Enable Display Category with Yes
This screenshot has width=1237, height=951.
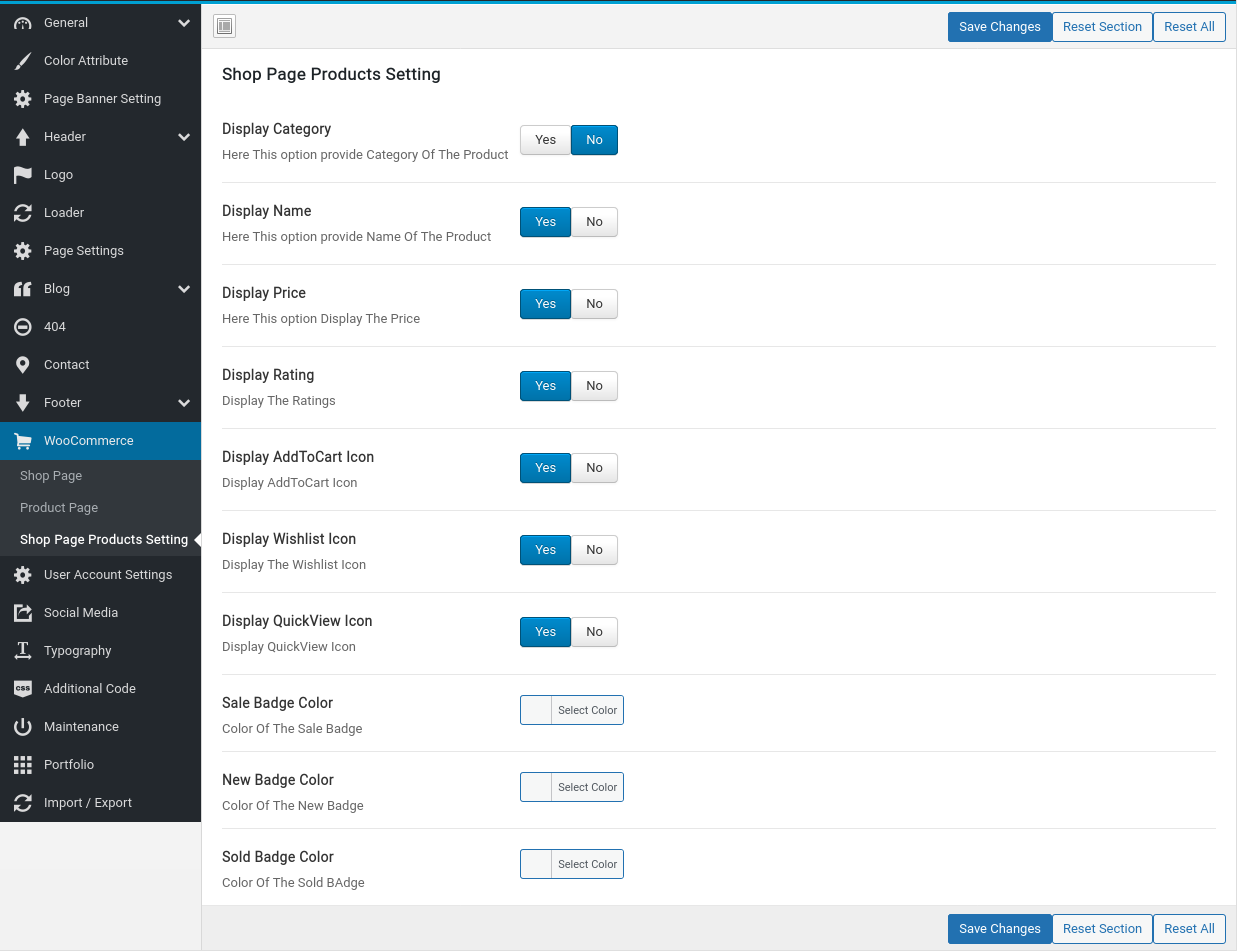[545, 140]
